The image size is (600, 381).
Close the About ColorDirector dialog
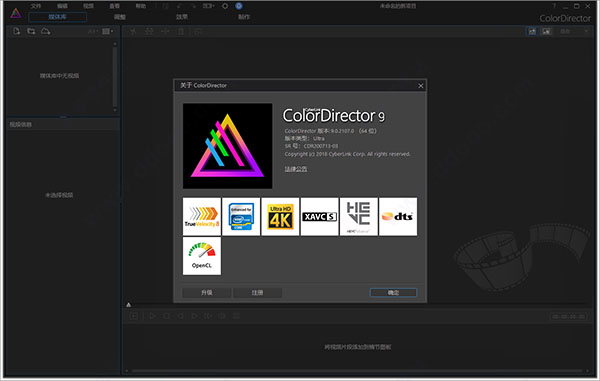(x=421, y=86)
